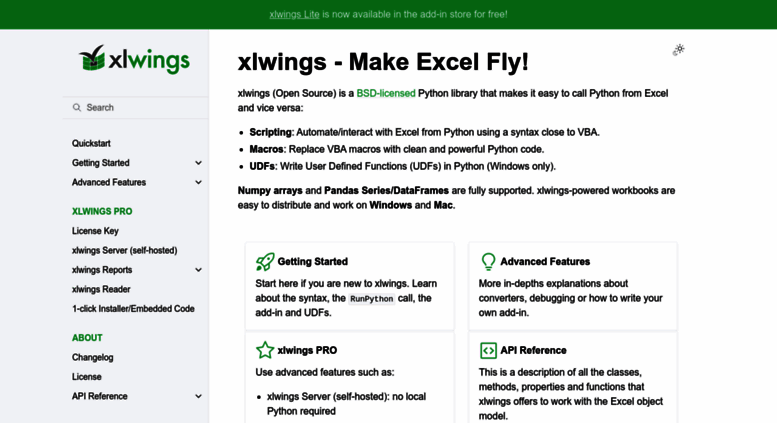Open the xlwings PRO card title

pyautogui.click(x=307, y=350)
